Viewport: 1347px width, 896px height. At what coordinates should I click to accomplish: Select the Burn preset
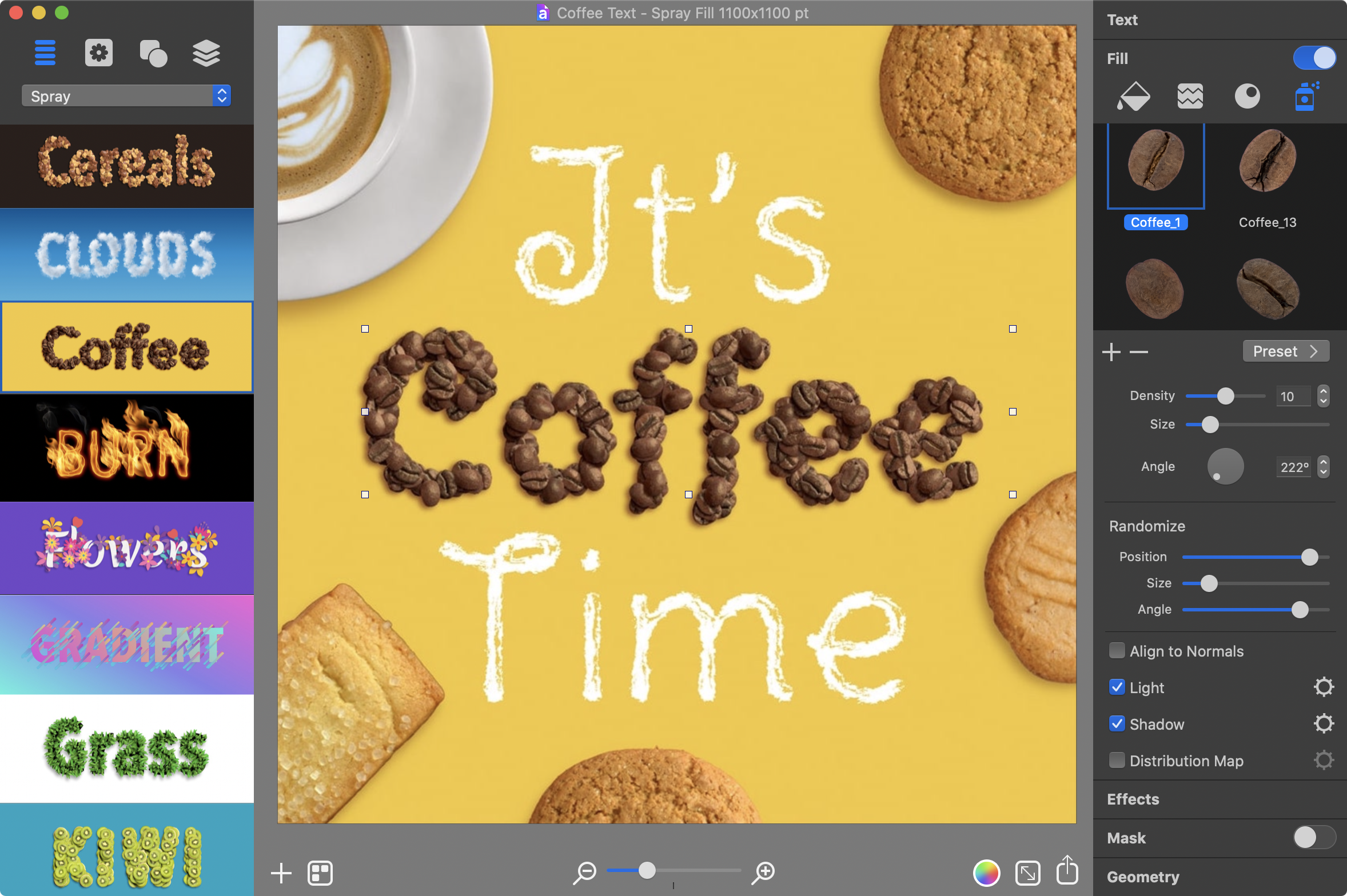126,447
